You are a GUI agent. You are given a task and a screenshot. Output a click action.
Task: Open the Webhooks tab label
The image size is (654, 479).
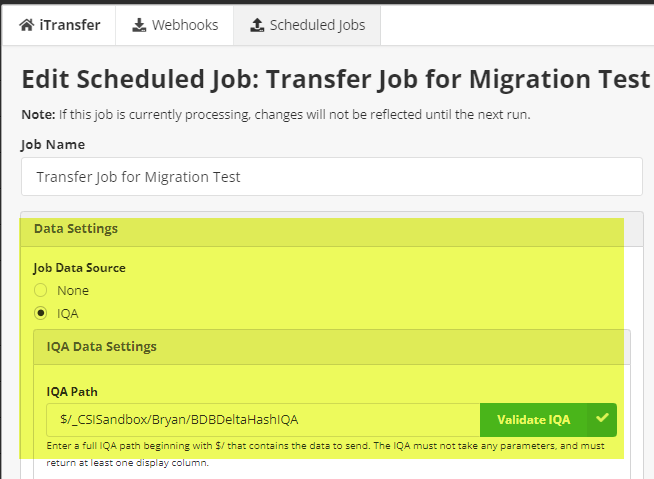click(x=185, y=25)
